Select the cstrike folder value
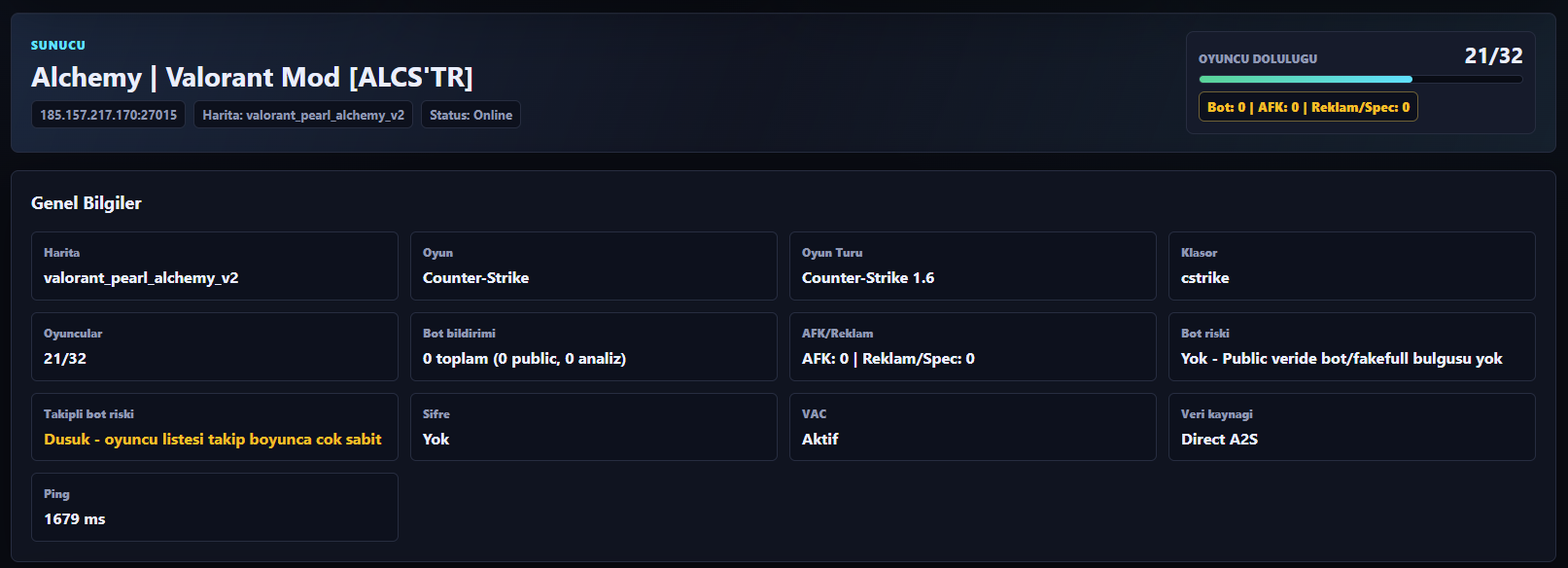Image resolution: width=1568 pixels, height=568 pixels. [1205, 277]
